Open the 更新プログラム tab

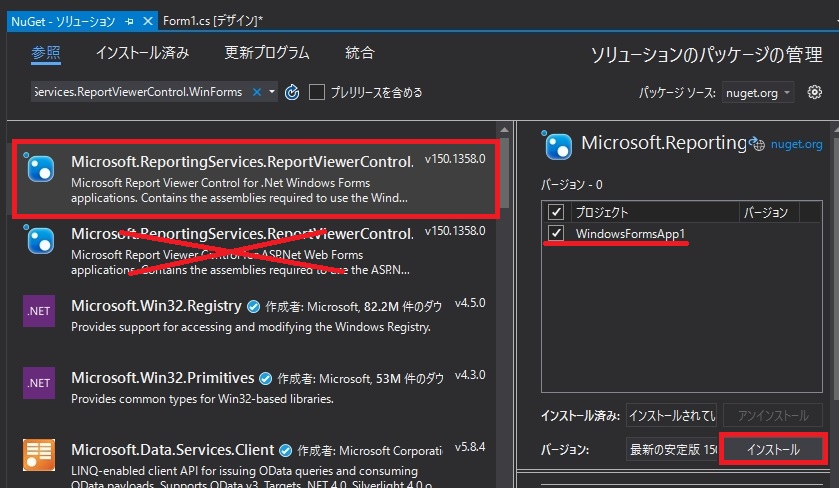266,53
